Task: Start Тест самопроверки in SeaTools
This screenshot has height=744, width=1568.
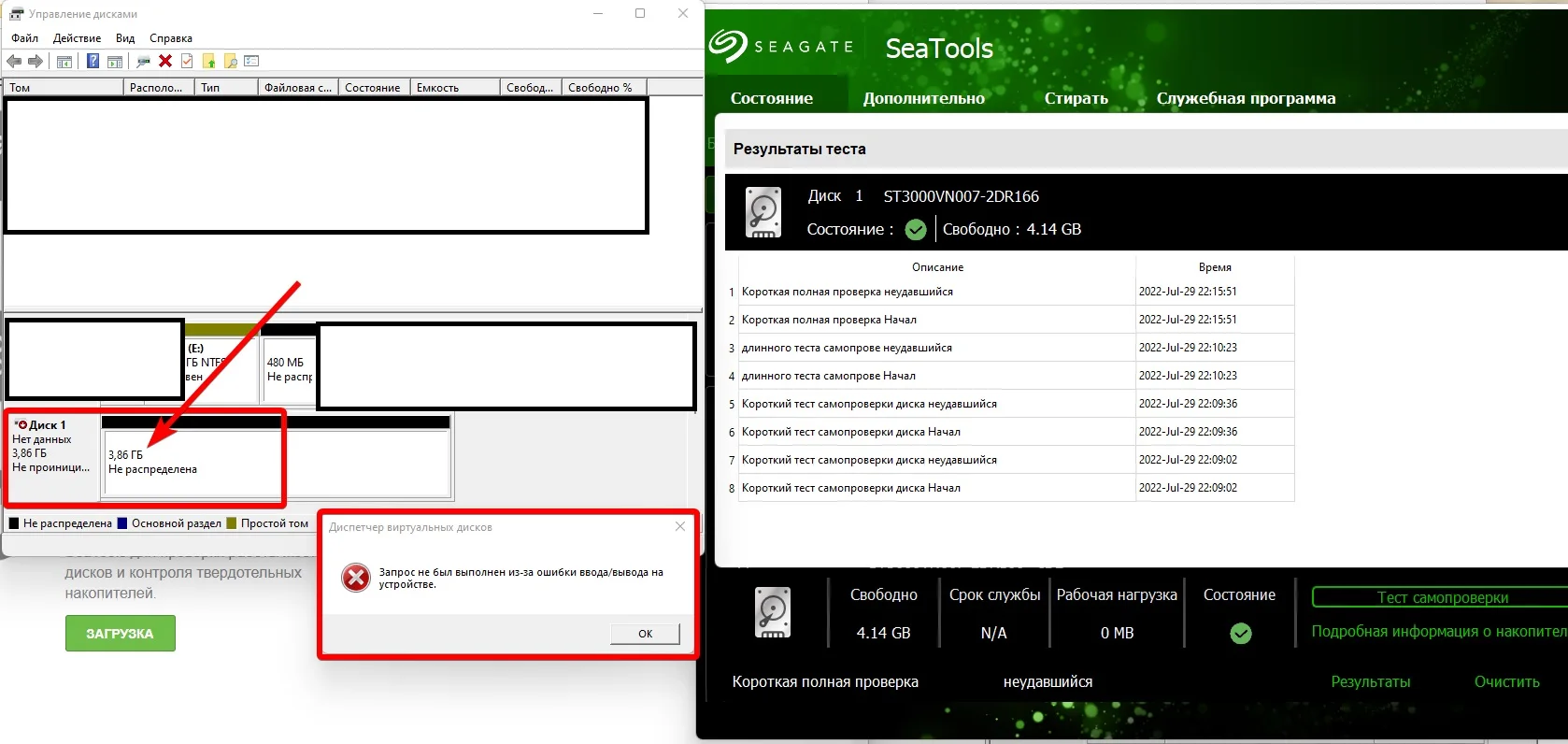Action: click(x=1440, y=597)
